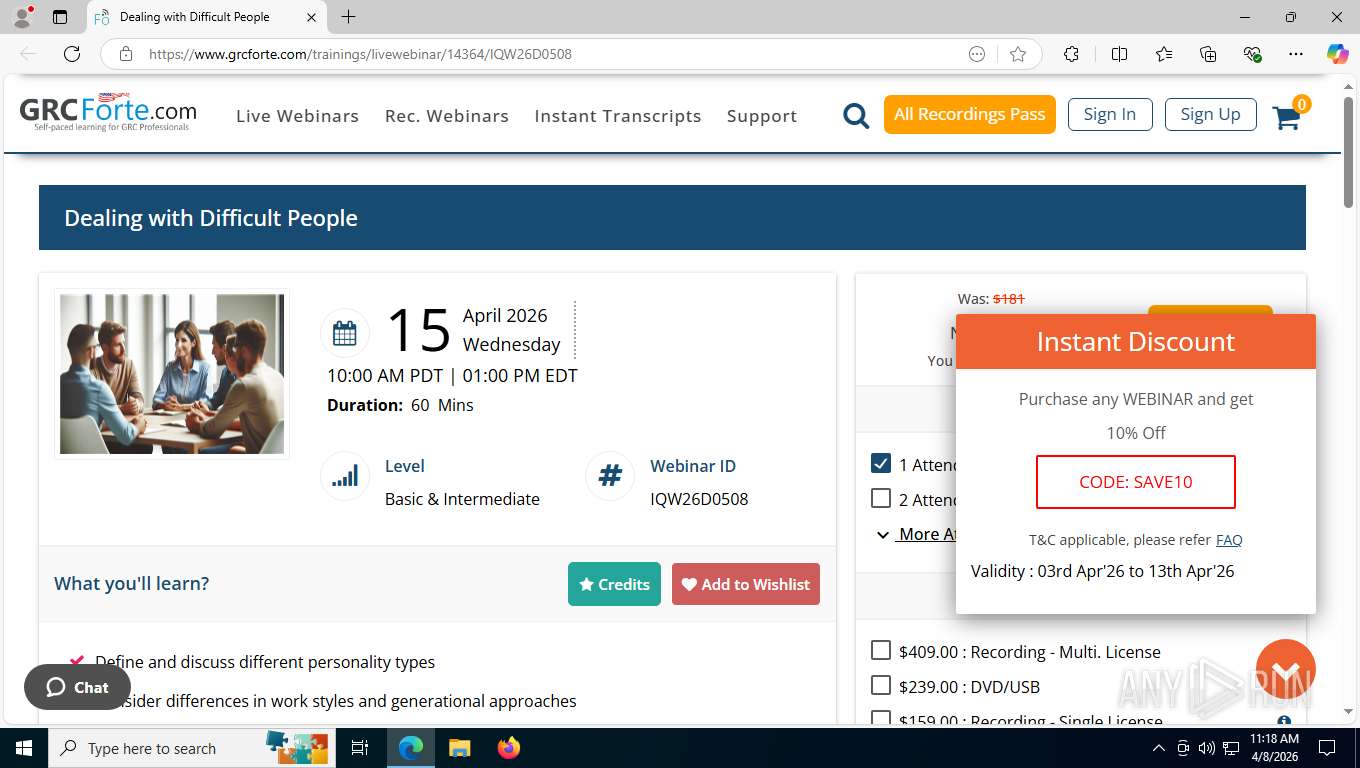Image resolution: width=1360 pixels, height=768 pixels.
Task: Open Windows Start menu
Action: pos(23,748)
